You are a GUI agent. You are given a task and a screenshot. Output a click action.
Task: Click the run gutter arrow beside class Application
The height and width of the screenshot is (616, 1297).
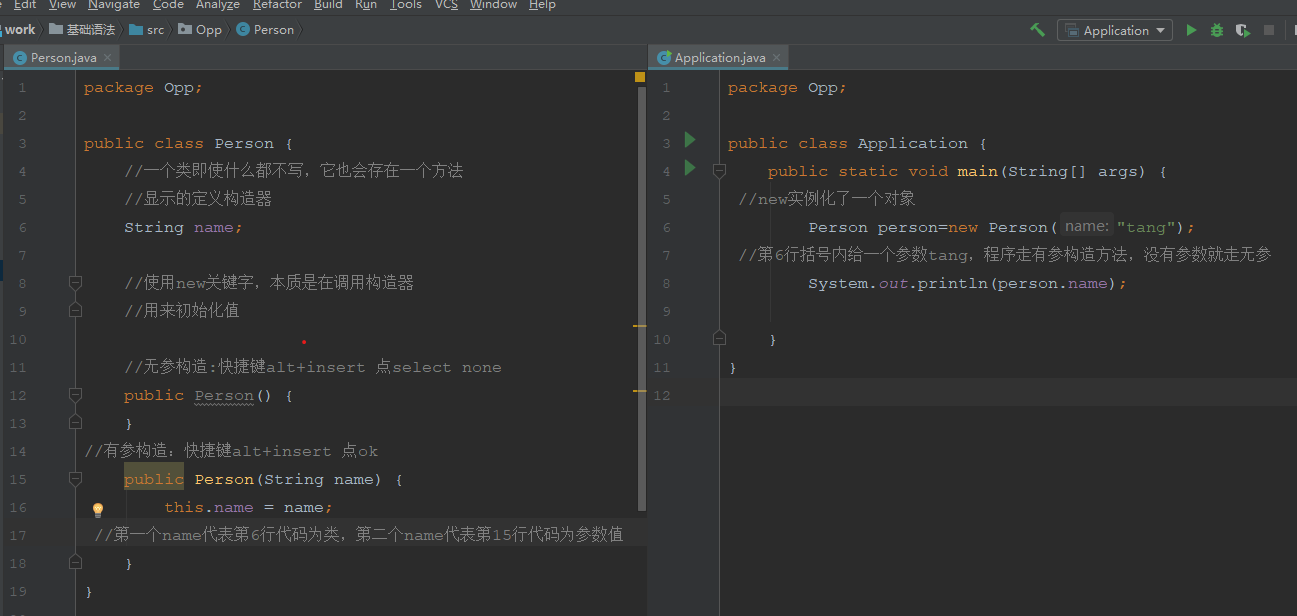(x=689, y=140)
